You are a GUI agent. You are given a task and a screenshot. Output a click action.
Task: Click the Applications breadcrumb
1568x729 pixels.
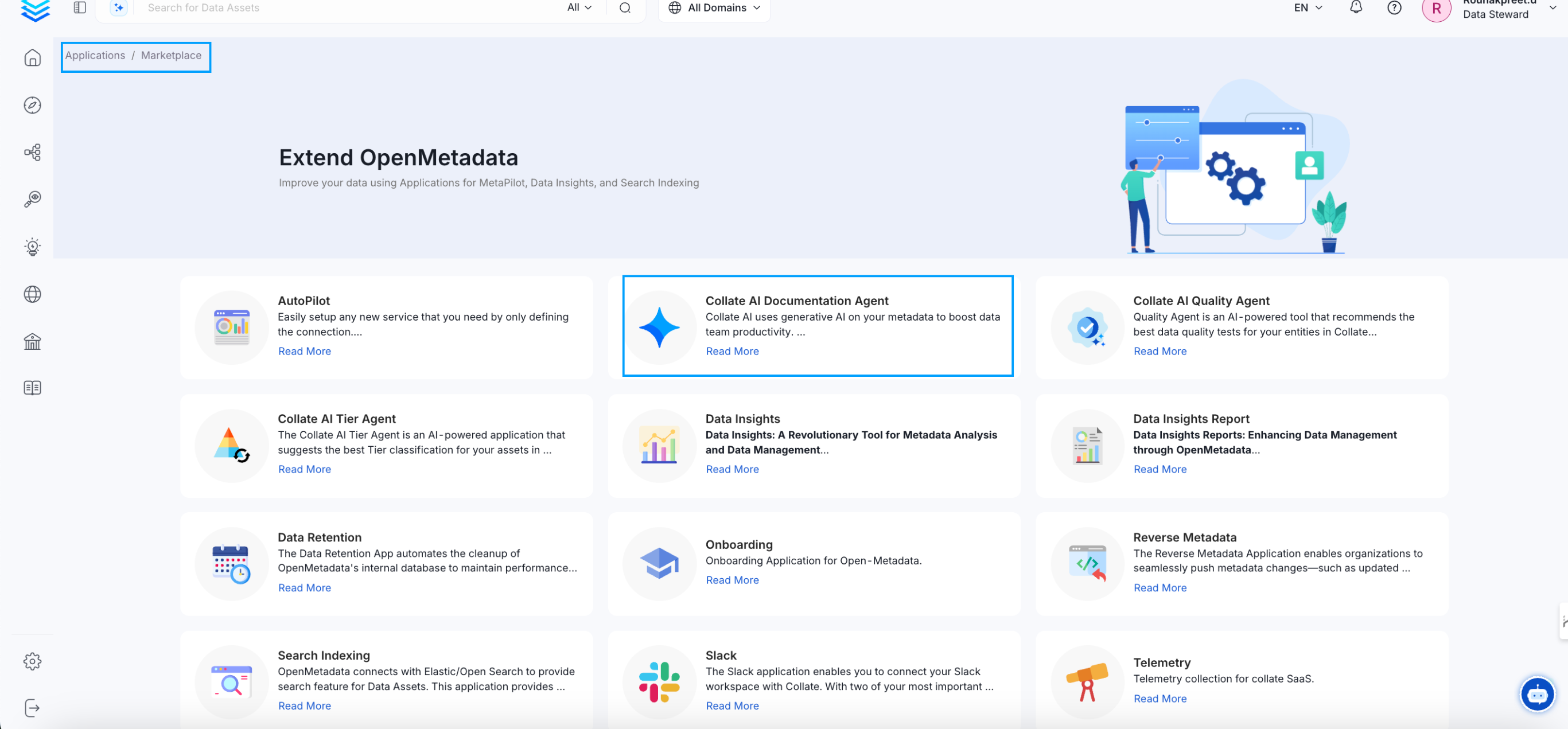click(x=95, y=56)
